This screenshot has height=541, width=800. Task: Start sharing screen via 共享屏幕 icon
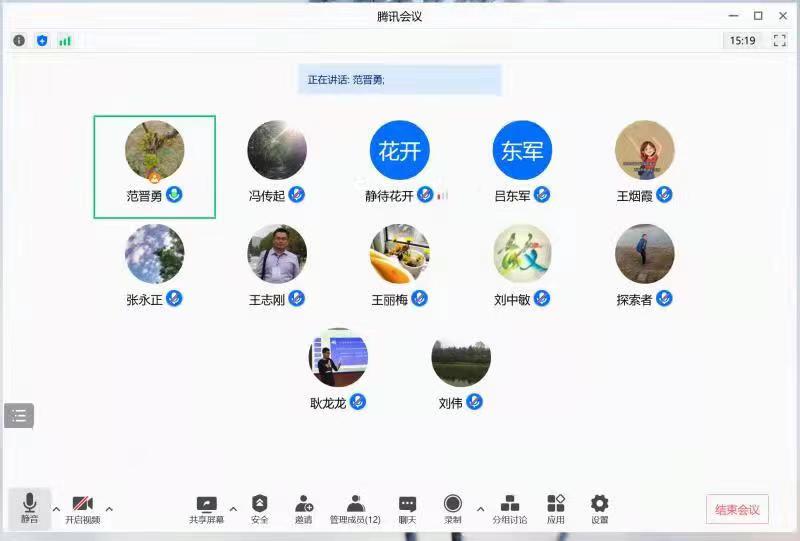click(206, 508)
